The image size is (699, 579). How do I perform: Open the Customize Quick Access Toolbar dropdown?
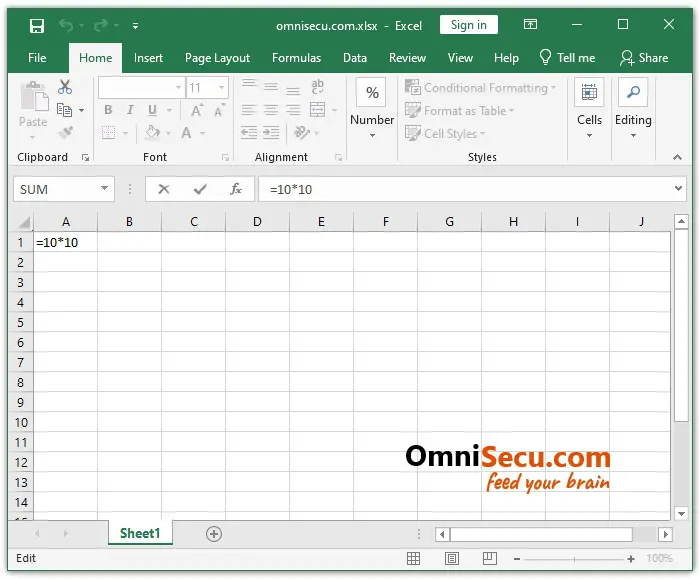click(x=136, y=25)
